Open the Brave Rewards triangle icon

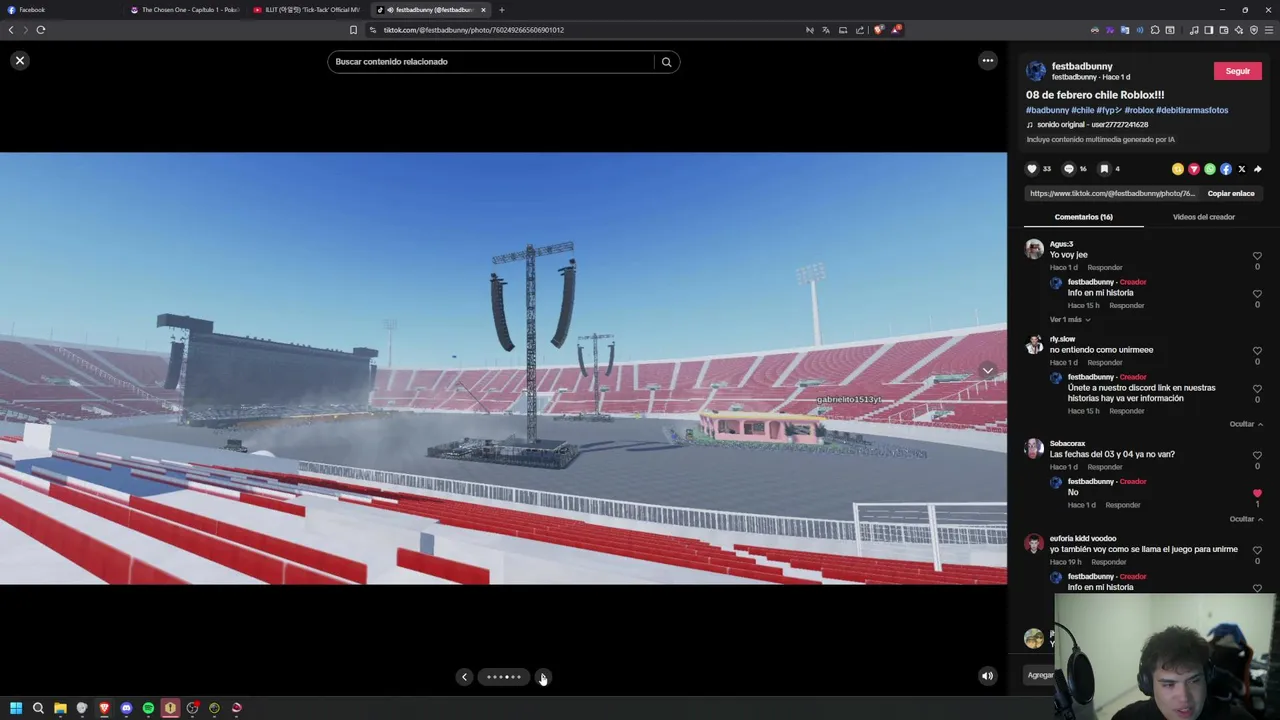[x=896, y=30]
